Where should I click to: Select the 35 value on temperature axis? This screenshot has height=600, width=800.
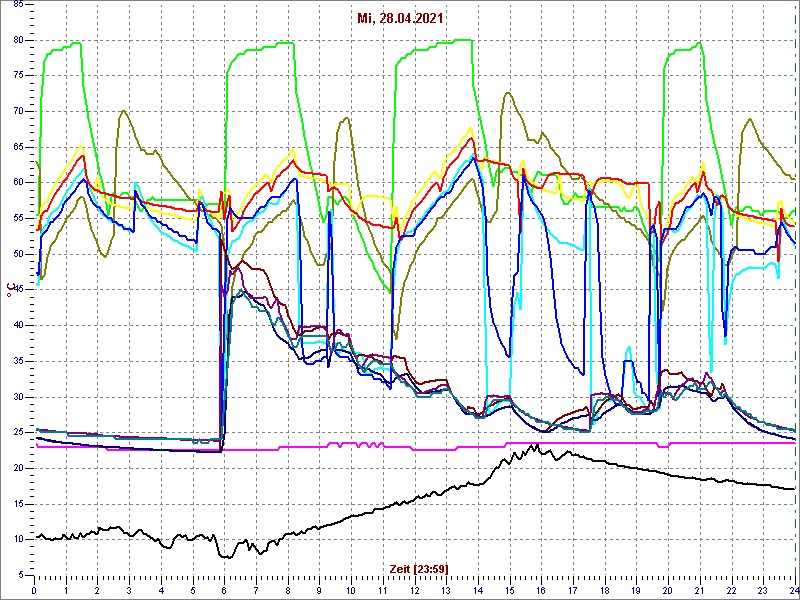click(x=17, y=361)
